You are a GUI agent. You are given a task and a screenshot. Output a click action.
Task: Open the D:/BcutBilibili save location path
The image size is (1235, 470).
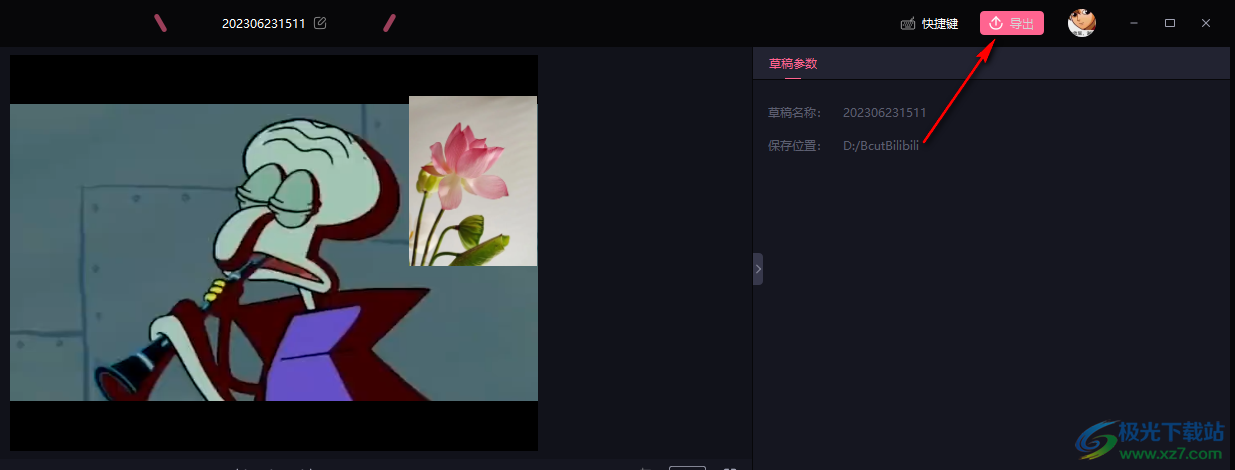[881, 145]
